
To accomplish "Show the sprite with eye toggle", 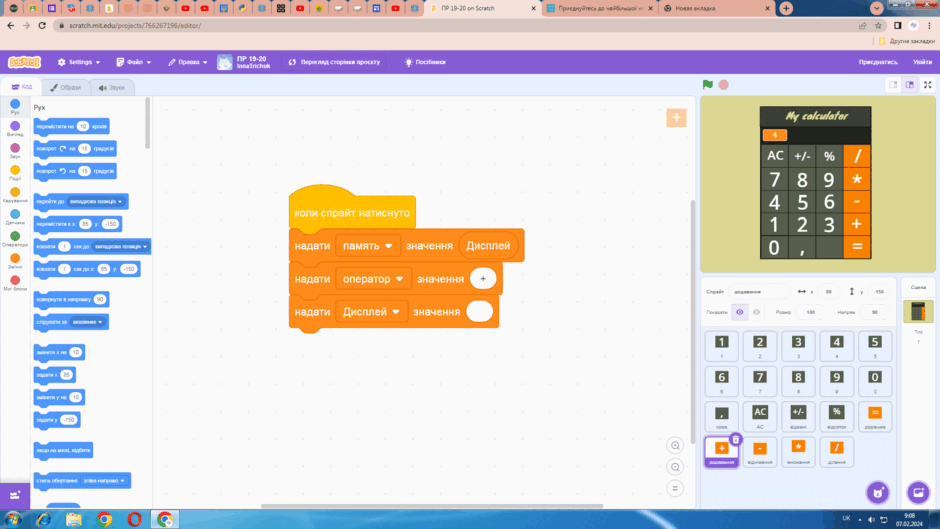I will [x=740, y=312].
